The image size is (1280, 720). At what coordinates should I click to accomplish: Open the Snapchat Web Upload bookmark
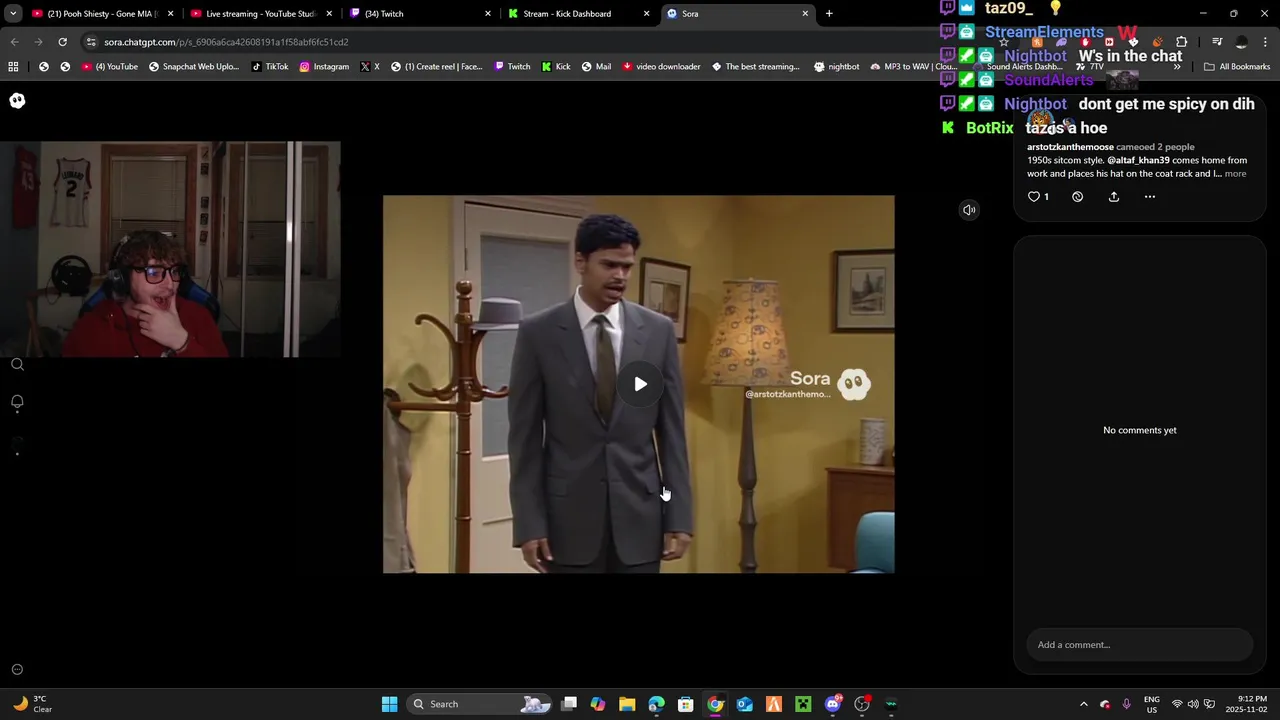(x=194, y=67)
